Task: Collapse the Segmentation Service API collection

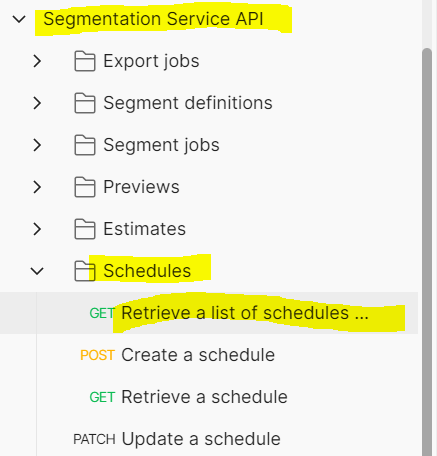Action: click(x=19, y=19)
